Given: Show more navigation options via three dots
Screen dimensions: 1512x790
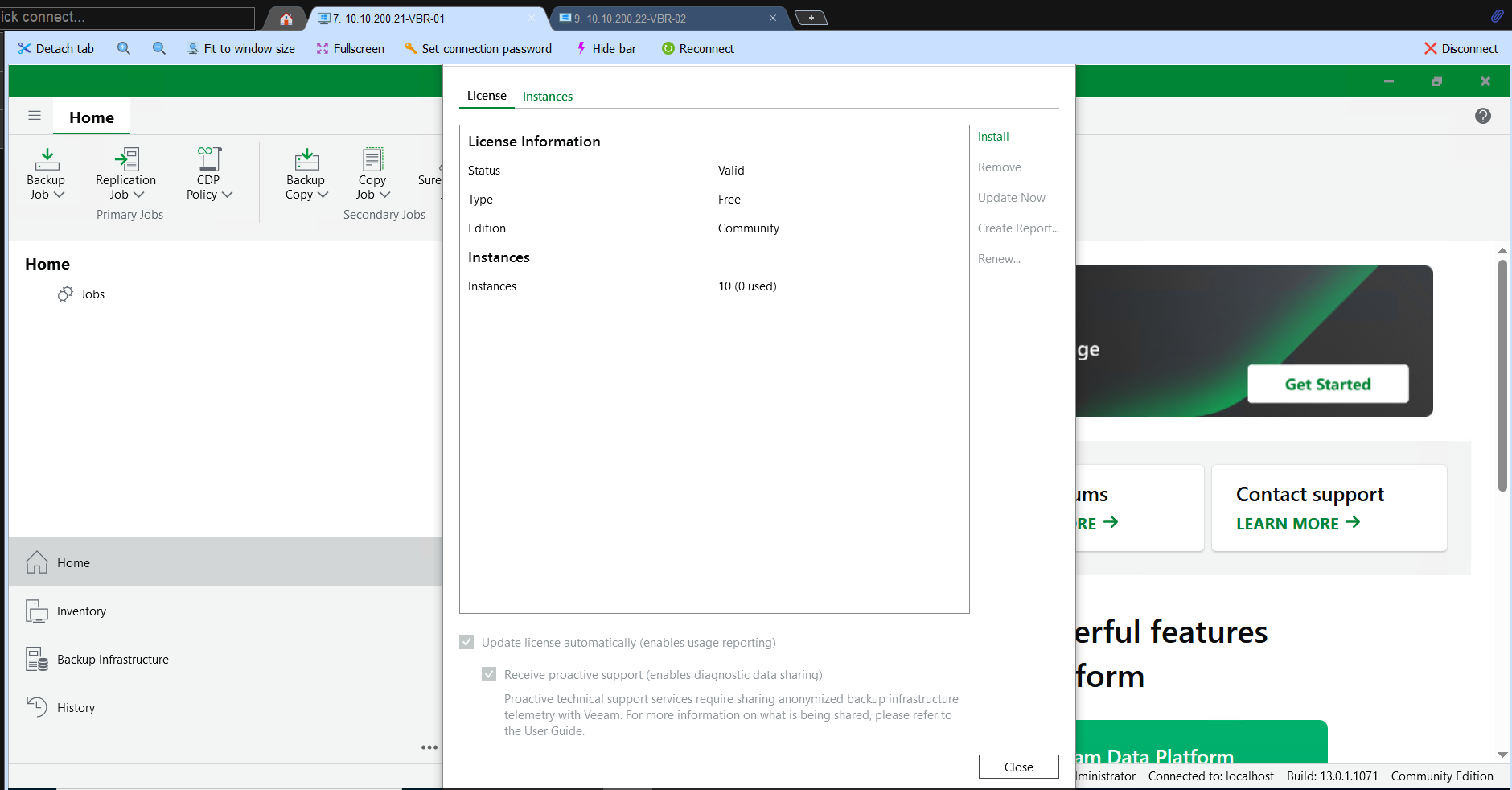Looking at the screenshot, I should [429, 747].
